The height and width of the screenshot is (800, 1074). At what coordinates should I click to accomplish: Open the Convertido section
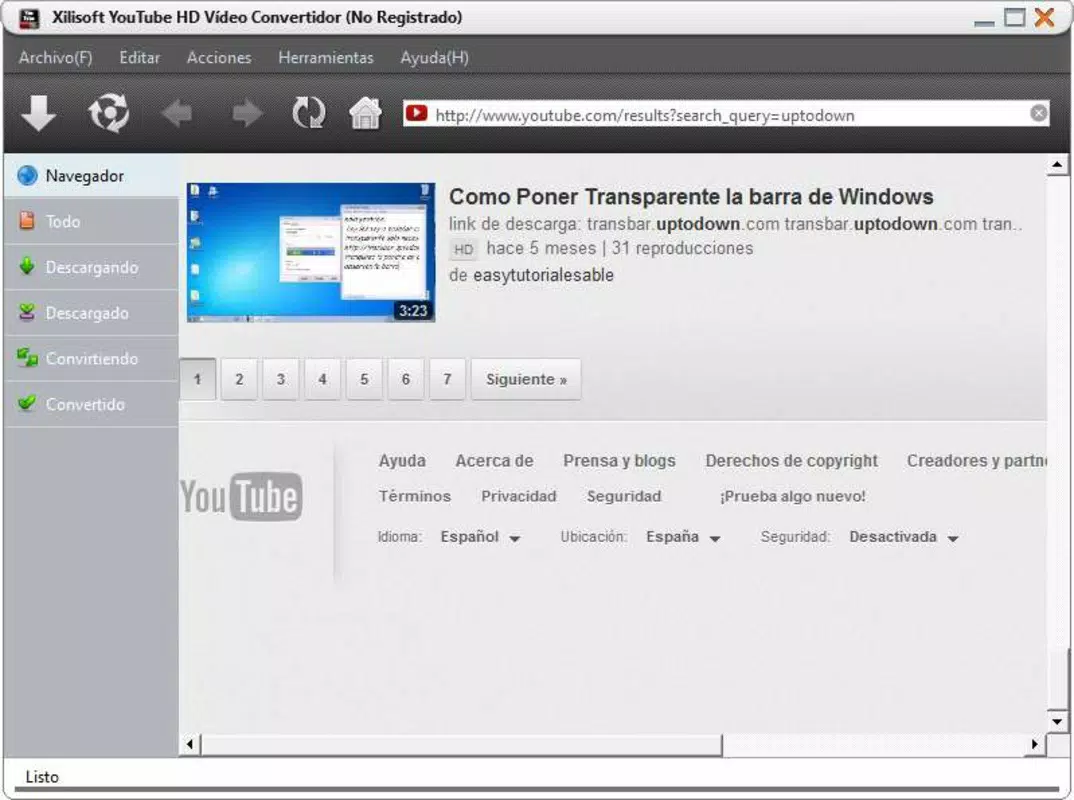point(90,404)
